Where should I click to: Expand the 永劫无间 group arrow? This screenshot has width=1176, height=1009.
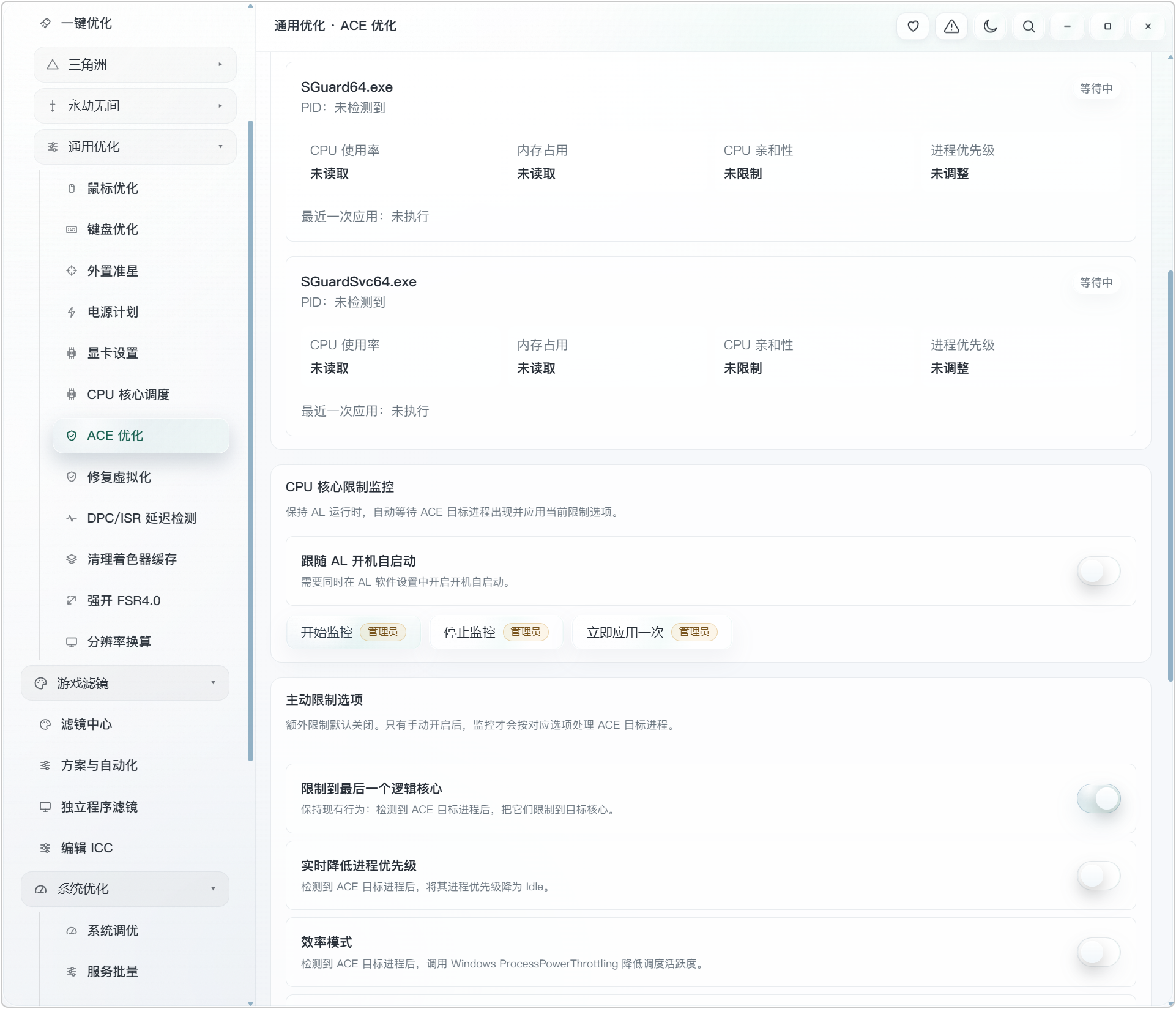coord(220,106)
